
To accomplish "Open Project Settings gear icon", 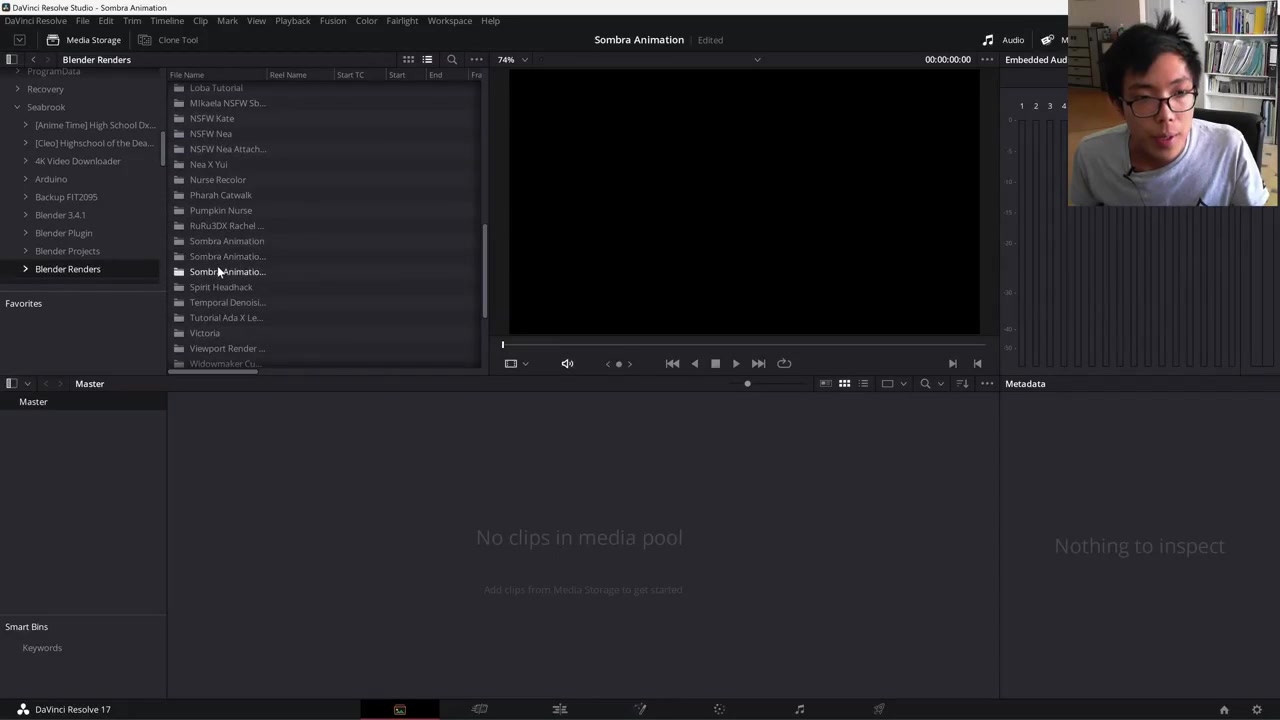I will click(1257, 710).
